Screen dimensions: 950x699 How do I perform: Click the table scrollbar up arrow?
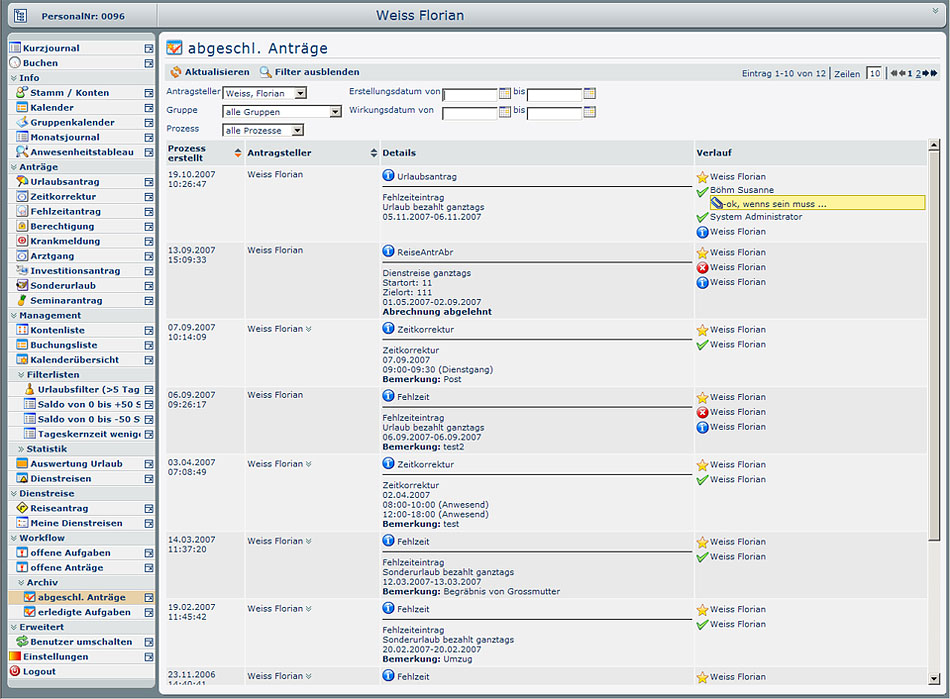(934, 145)
